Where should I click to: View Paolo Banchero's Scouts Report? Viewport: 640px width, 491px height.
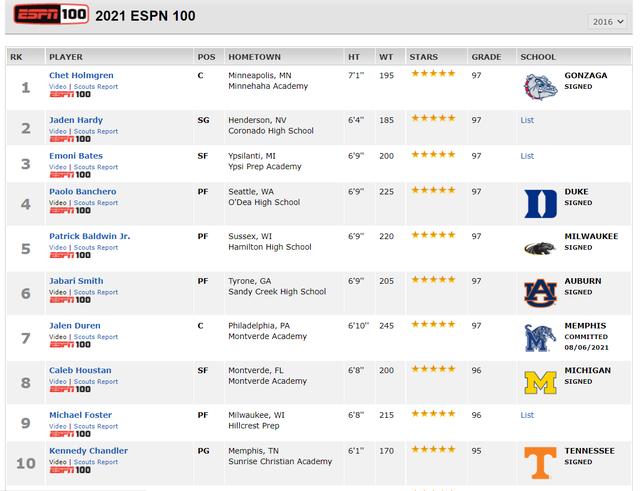95,203
